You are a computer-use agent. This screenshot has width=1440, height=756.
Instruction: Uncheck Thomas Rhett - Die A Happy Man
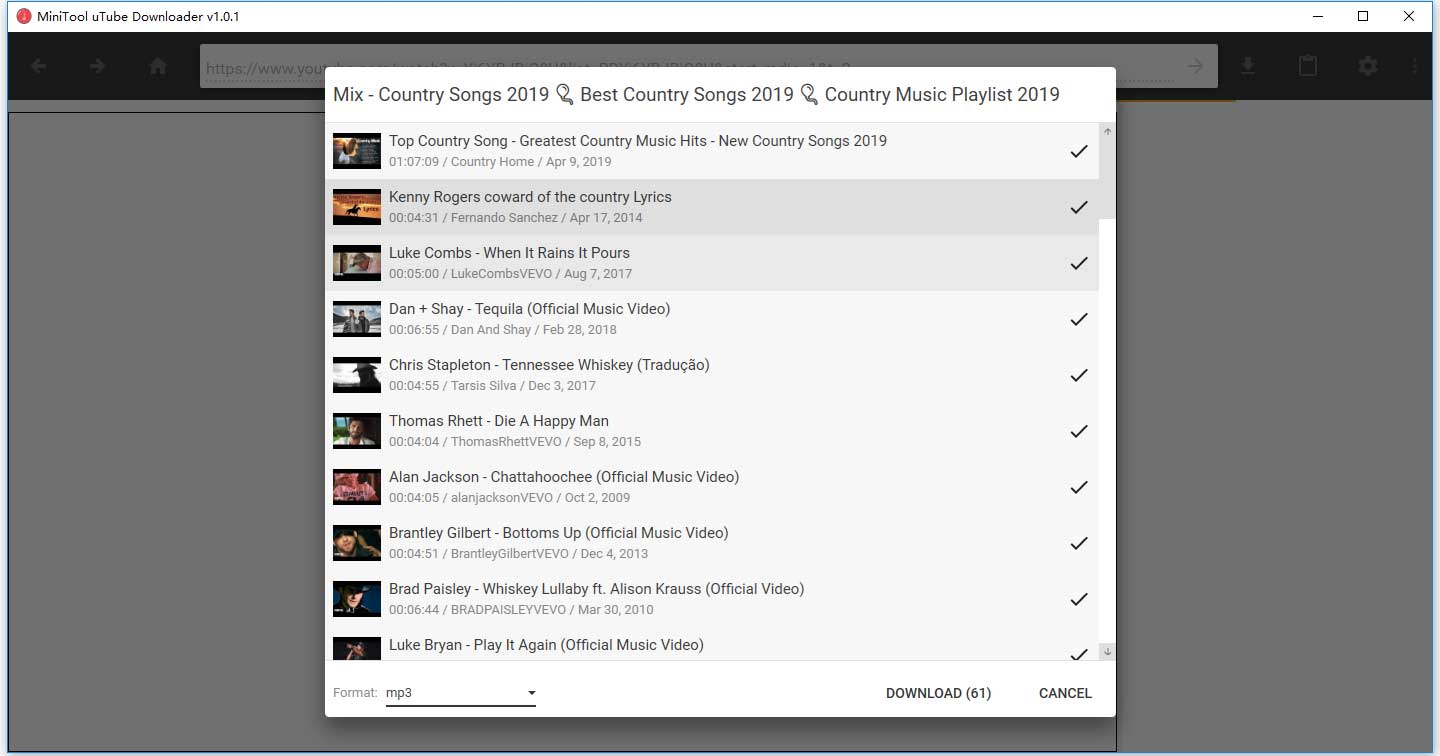point(1079,431)
